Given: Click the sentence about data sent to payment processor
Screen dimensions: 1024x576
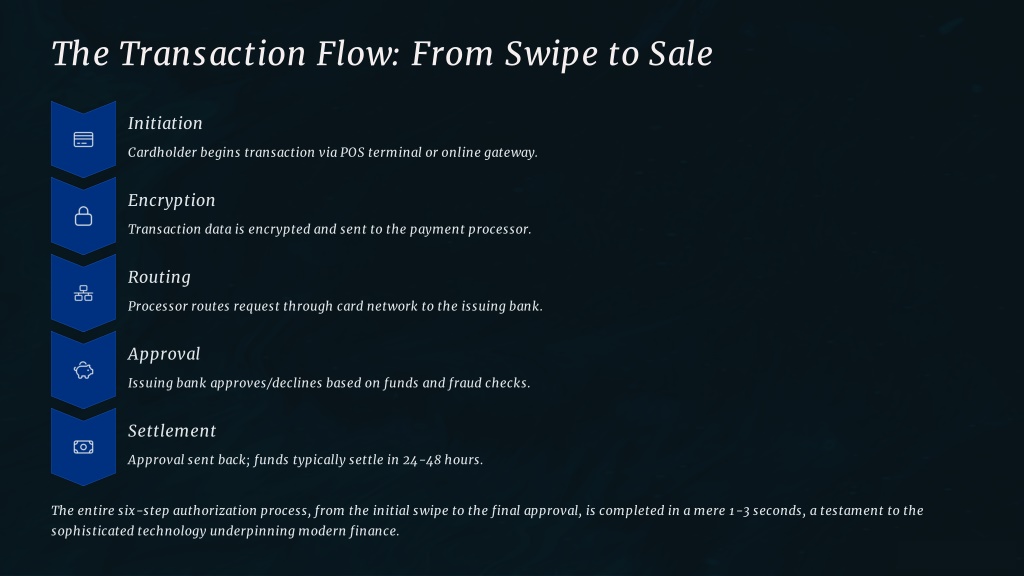Looking at the screenshot, I should pos(329,229).
